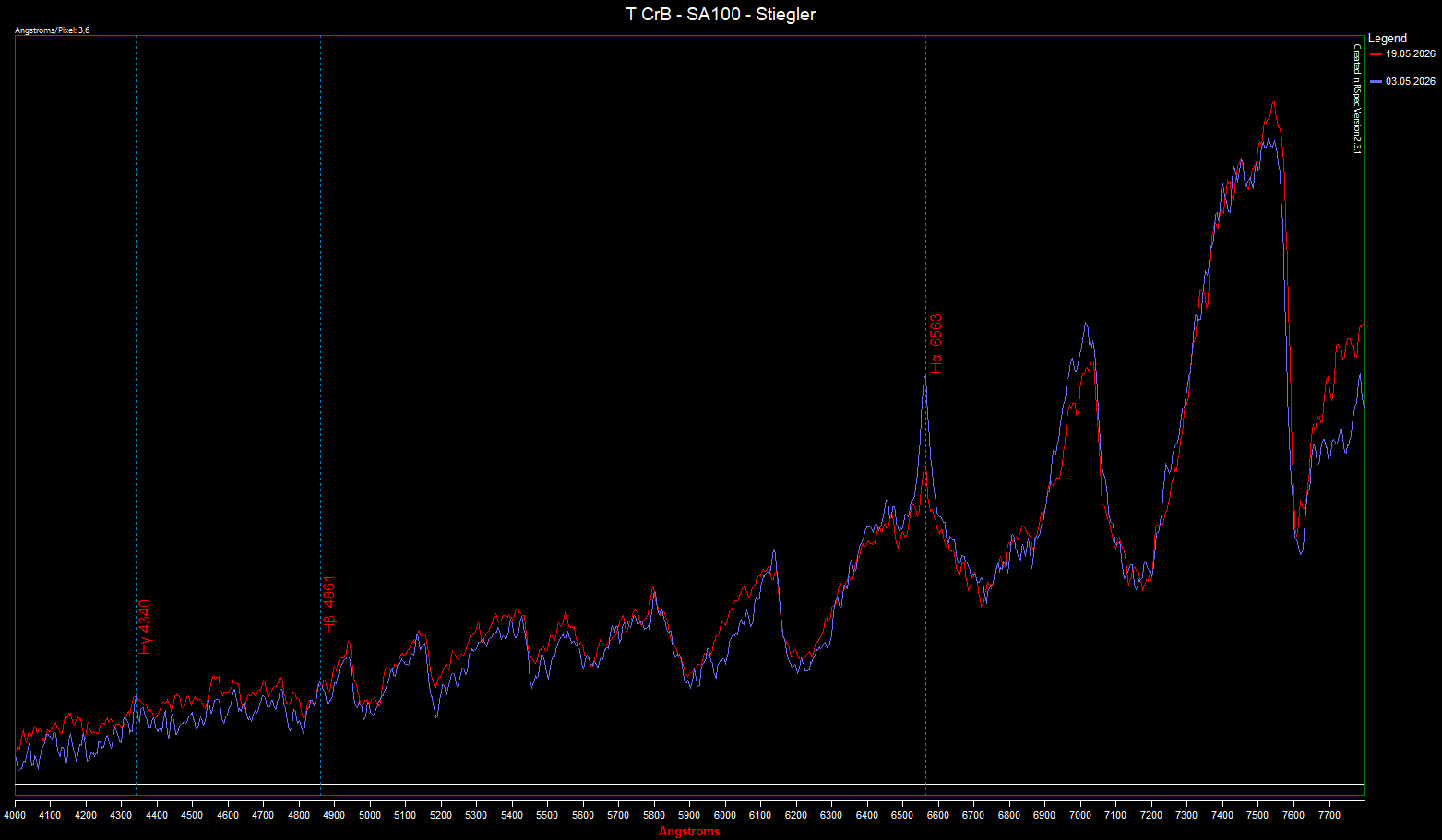Click the Angstroms/Pixel: 3,6 readout
1442x840 pixels.
click(53, 30)
